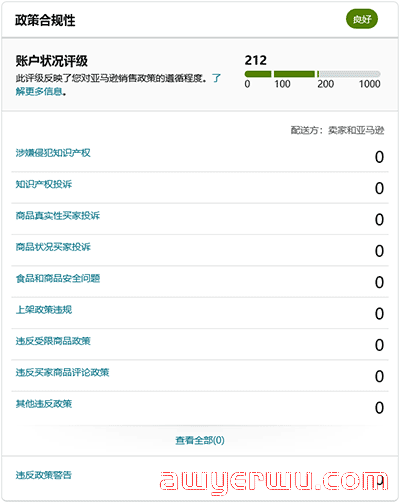400x503 pixels.
Task: Open the 违反买家商品评论政策 link
Action: click(x=62, y=372)
